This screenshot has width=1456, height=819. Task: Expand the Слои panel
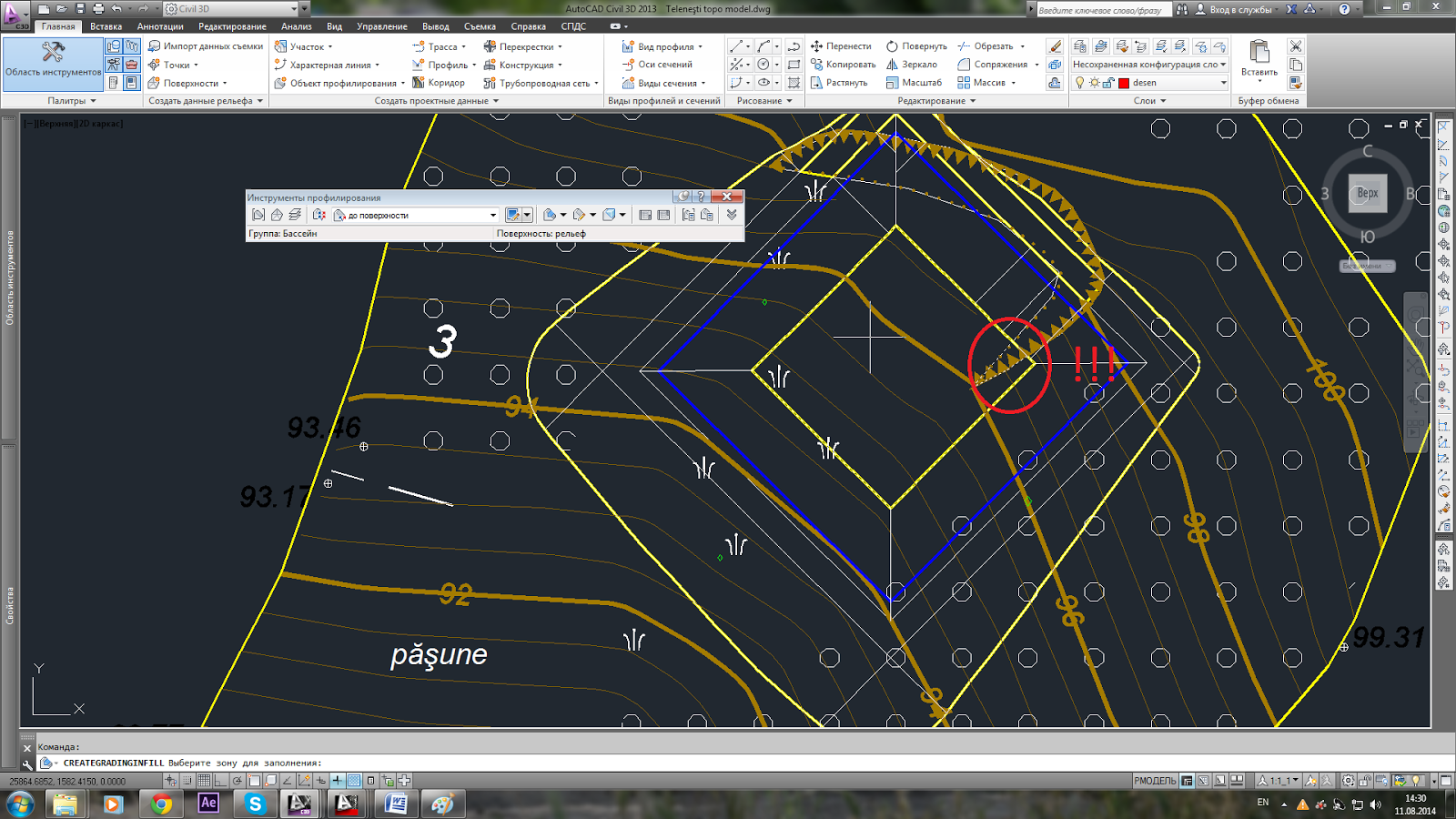click(1150, 101)
